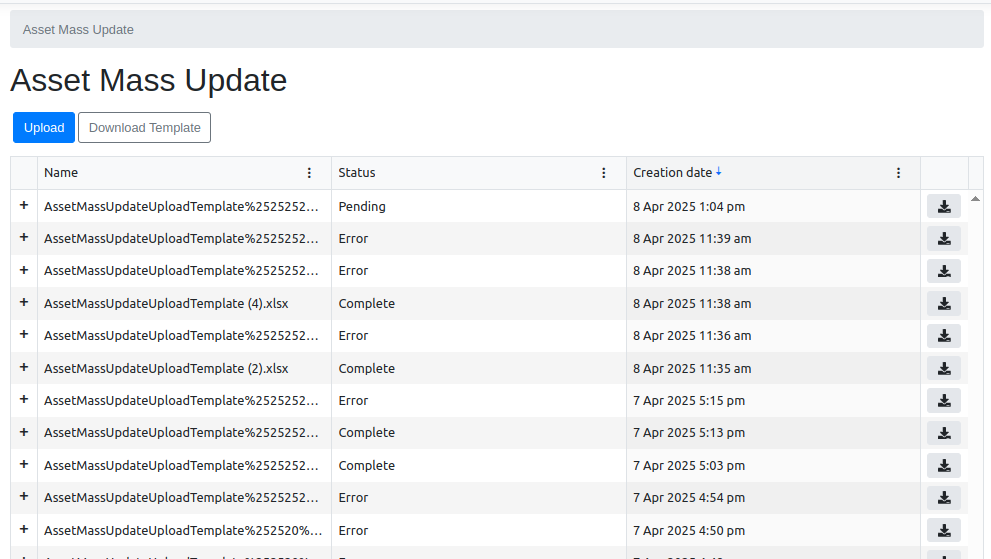Download the file created 7 Apr 4:50 pm

(x=943, y=531)
